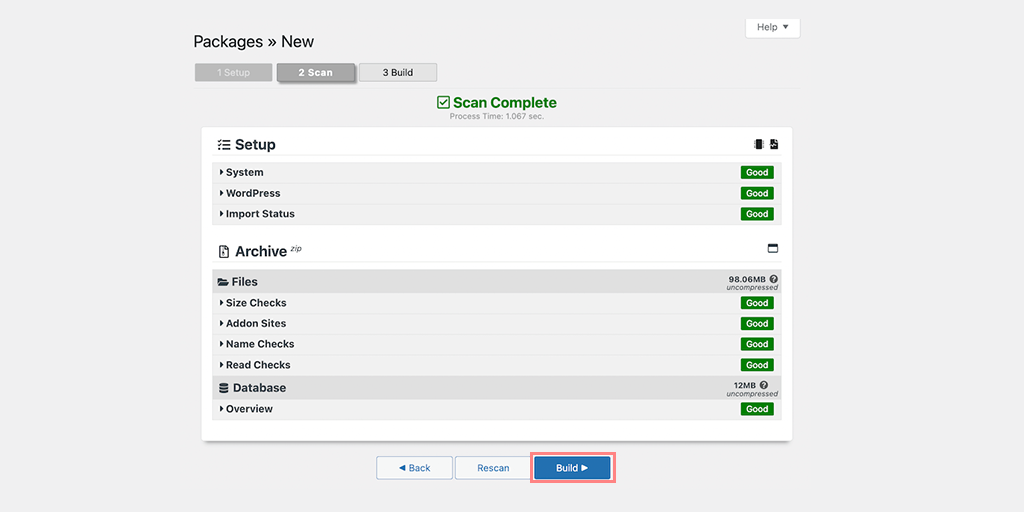Click the Good badge for Overview
1024x512 pixels.
757,409
